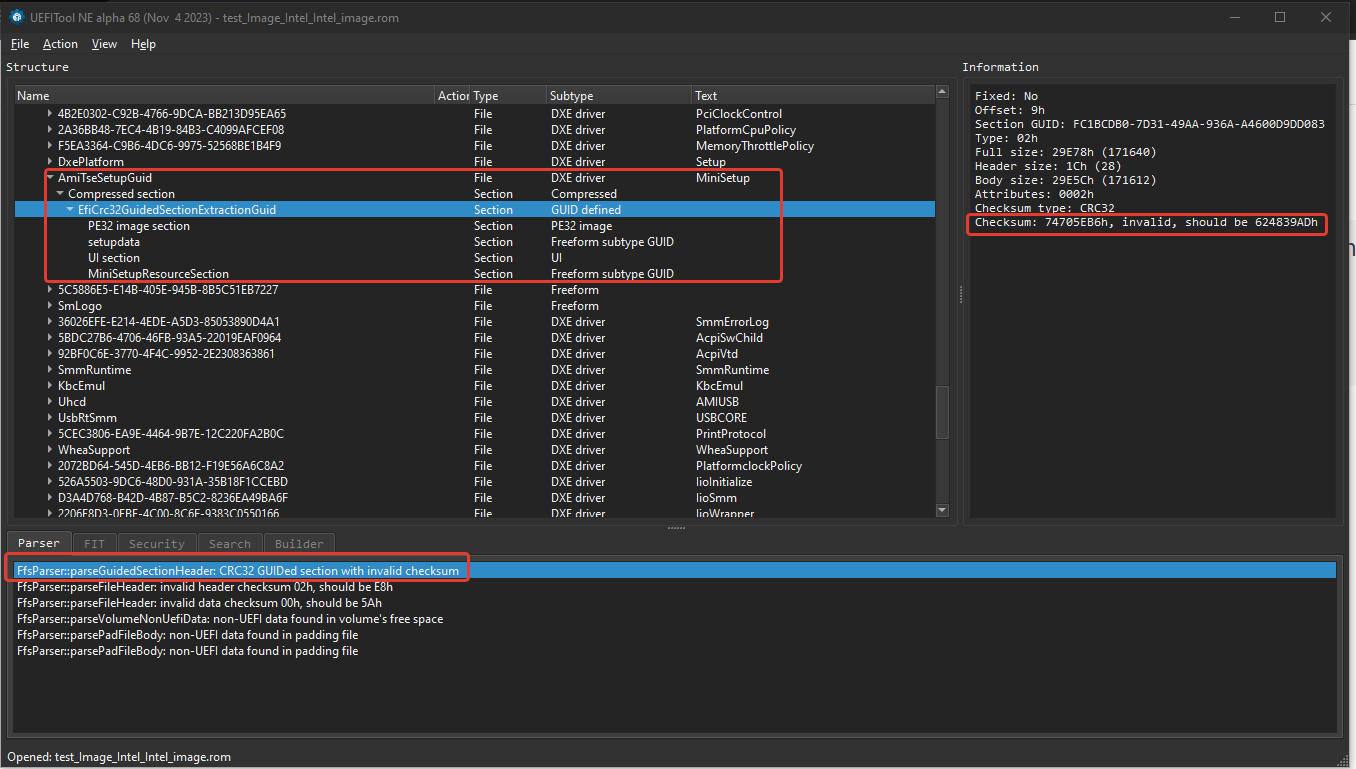Select the parseVolumeNonUefiData message
1356x769 pixels.
(x=676, y=619)
